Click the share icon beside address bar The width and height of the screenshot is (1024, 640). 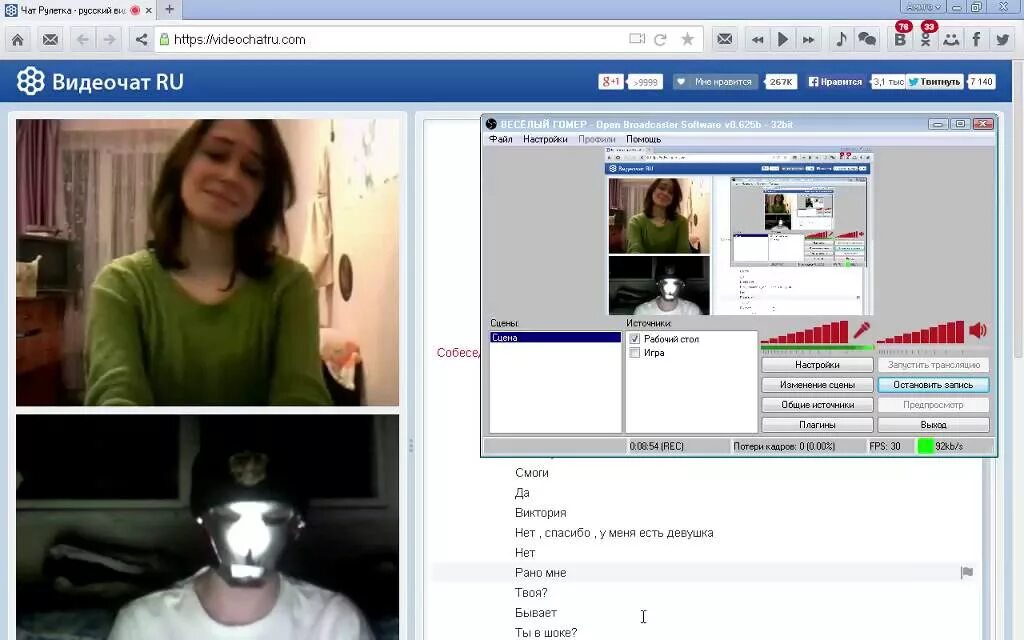(x=141, y=40)
